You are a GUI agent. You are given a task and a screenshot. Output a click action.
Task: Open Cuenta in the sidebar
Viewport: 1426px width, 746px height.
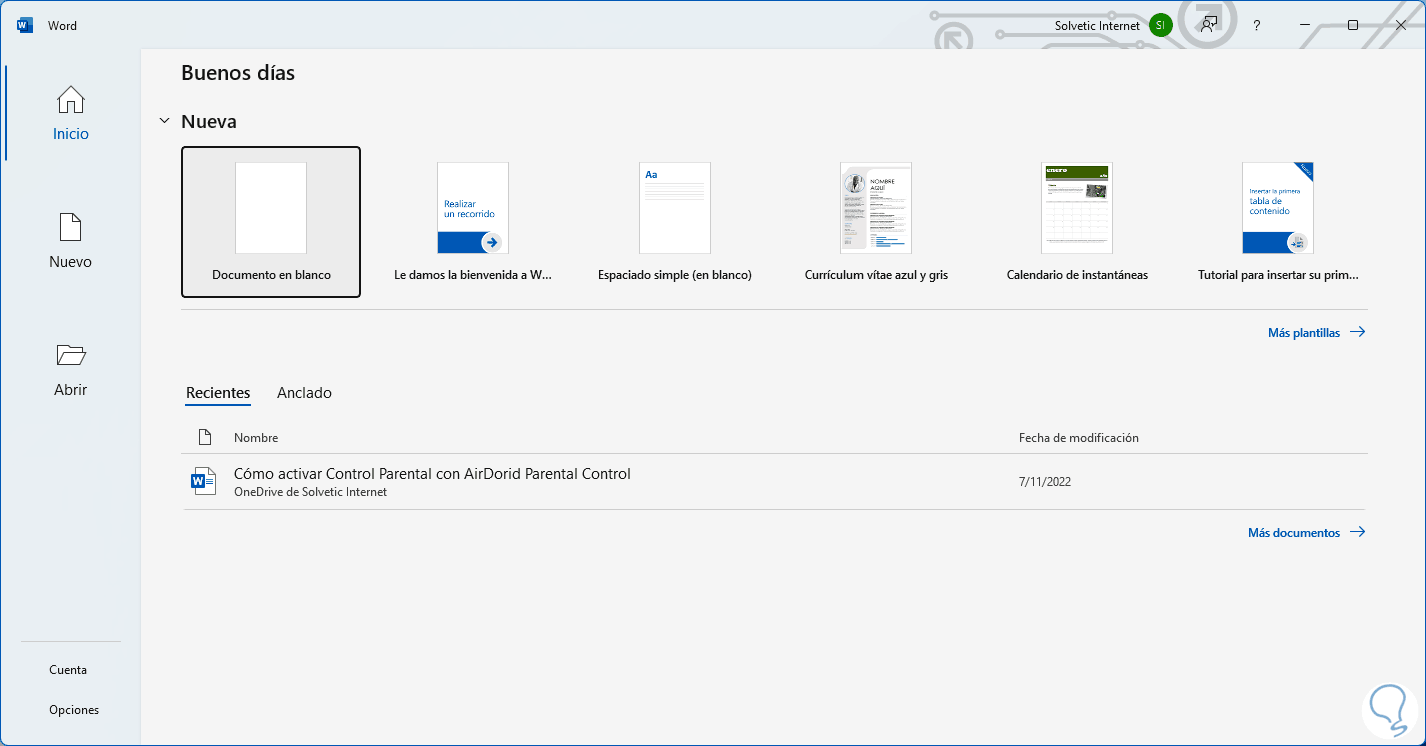pyautogui.click(x=68, y=670)
